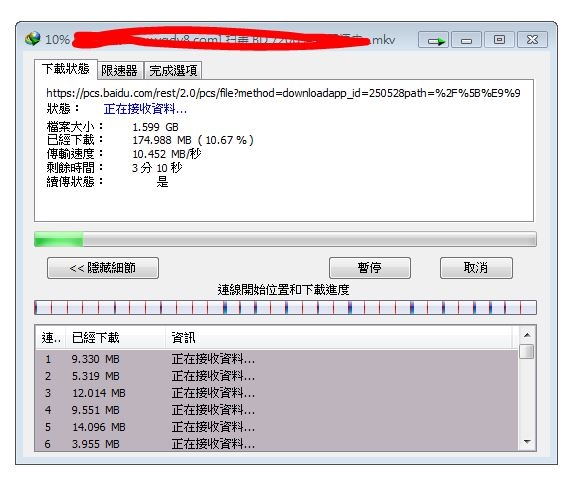The image size is (583, 501).
Task: Select connection row 6 with 3.955 MB
Action: coord(277,443)
